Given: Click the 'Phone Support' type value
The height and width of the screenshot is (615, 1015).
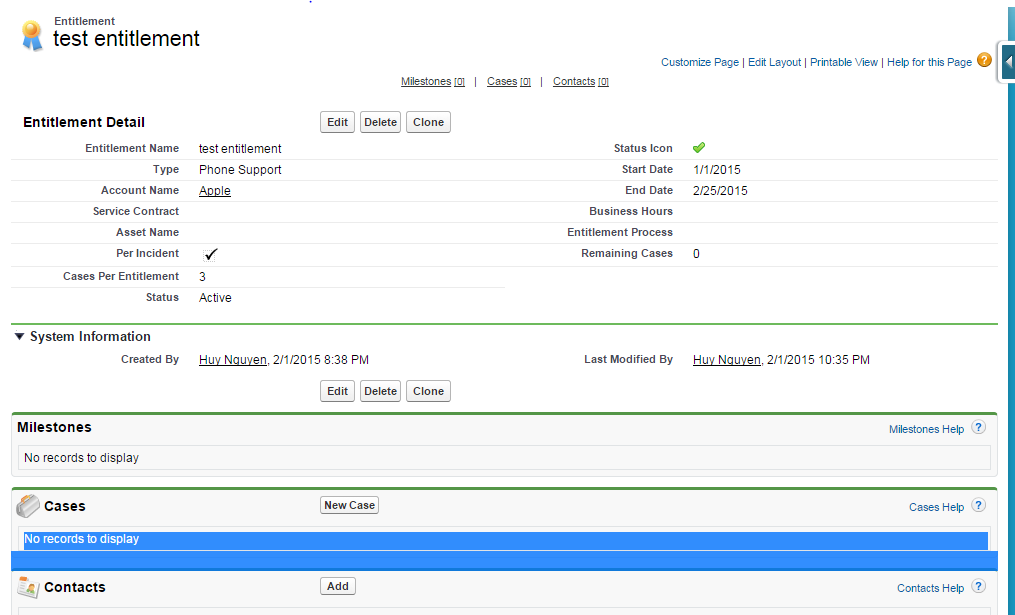Looking at the screenshot, I should click(x=240, y=170).
